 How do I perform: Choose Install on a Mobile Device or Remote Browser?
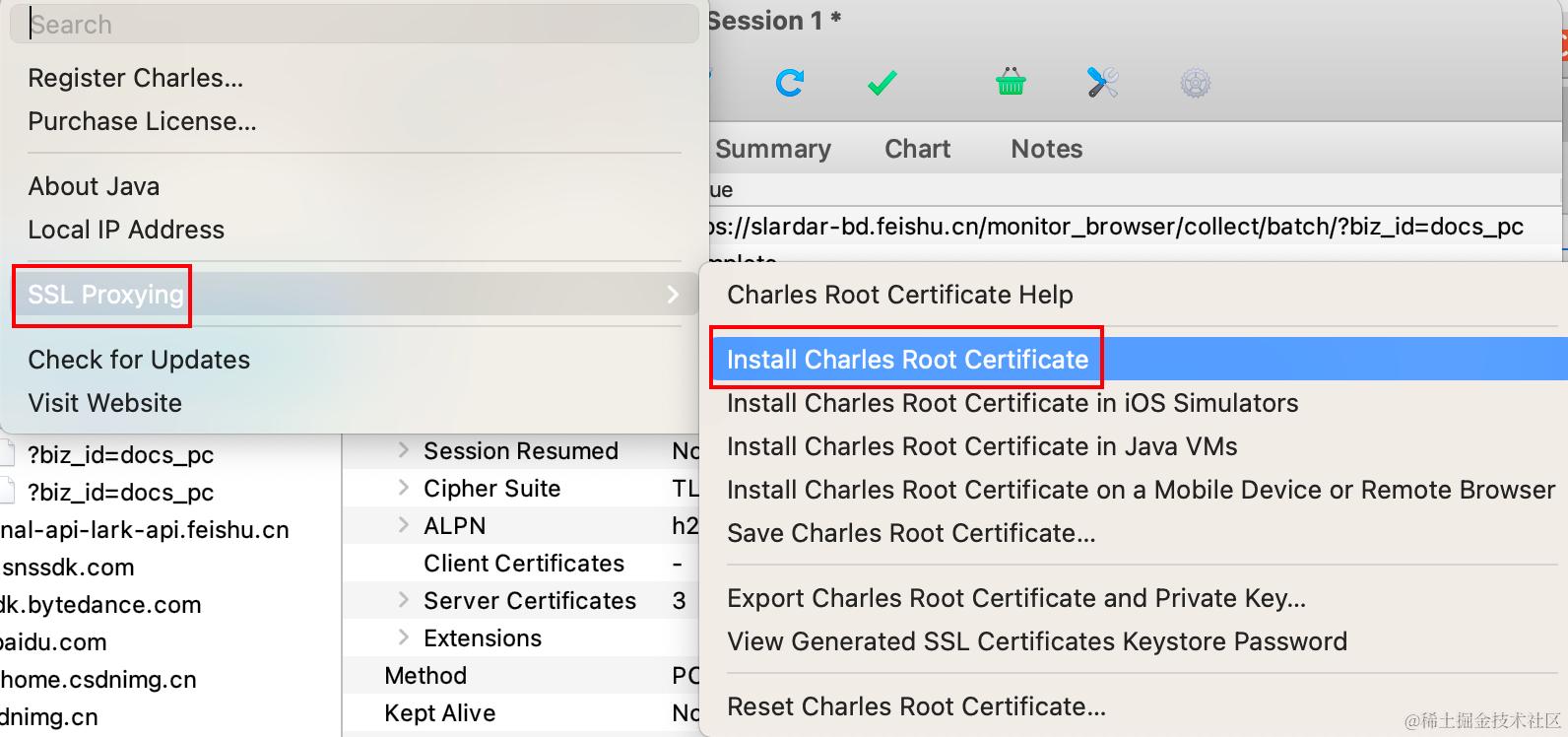click(x=1141, y=490)
